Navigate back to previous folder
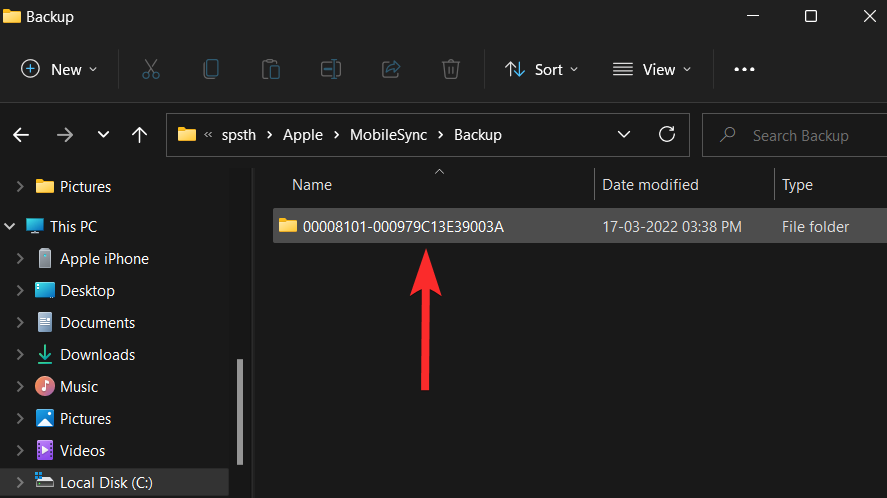Image resolution: width=887 pixels, height=498 pixels. 21,135
